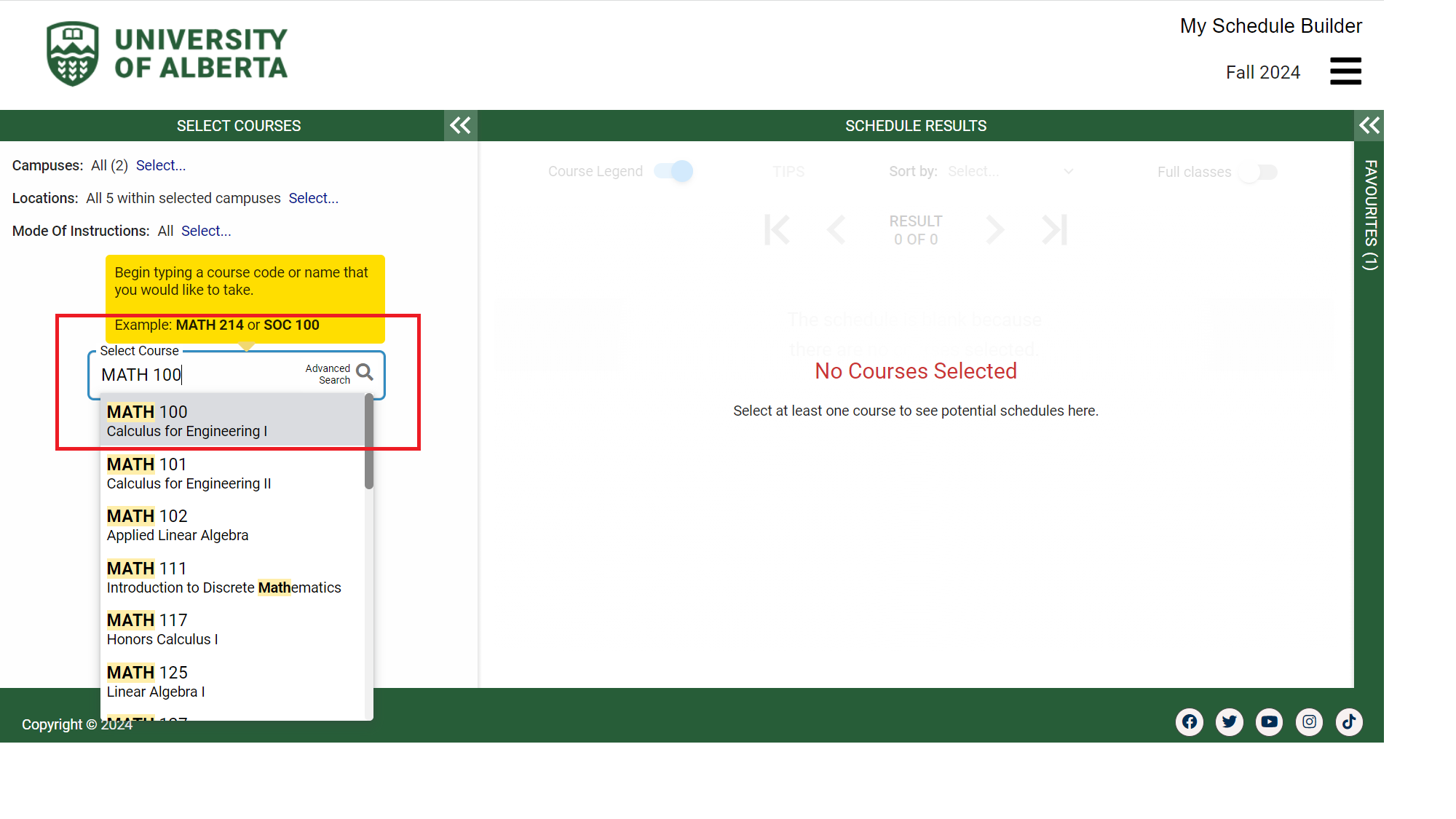1456x819 pixels.
Task: Click the search magnifier icon
Action: pyautogui.click(x=365, y=373)
